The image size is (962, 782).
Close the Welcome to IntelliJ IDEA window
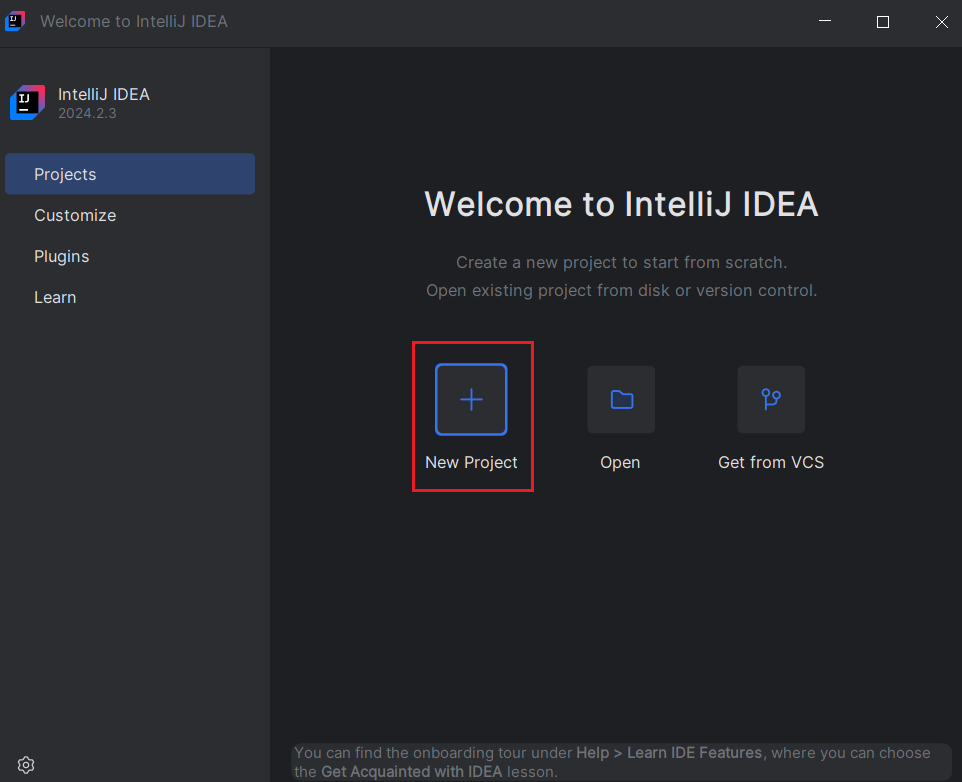point(942,22)
